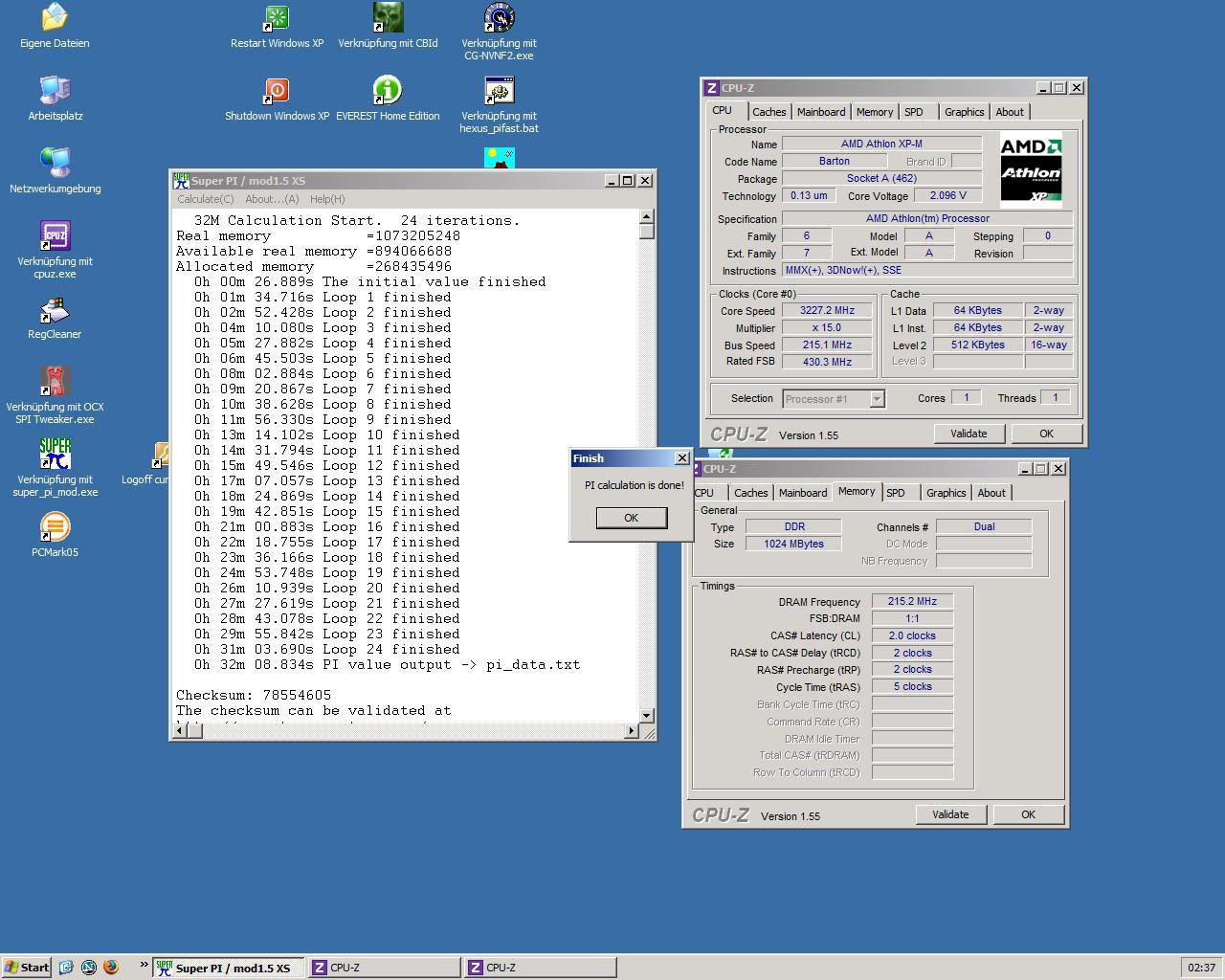Viewport: 1225px width, 980px height.
Task: Open the PCMark05 desktop icon
Action: coord(55,526)
